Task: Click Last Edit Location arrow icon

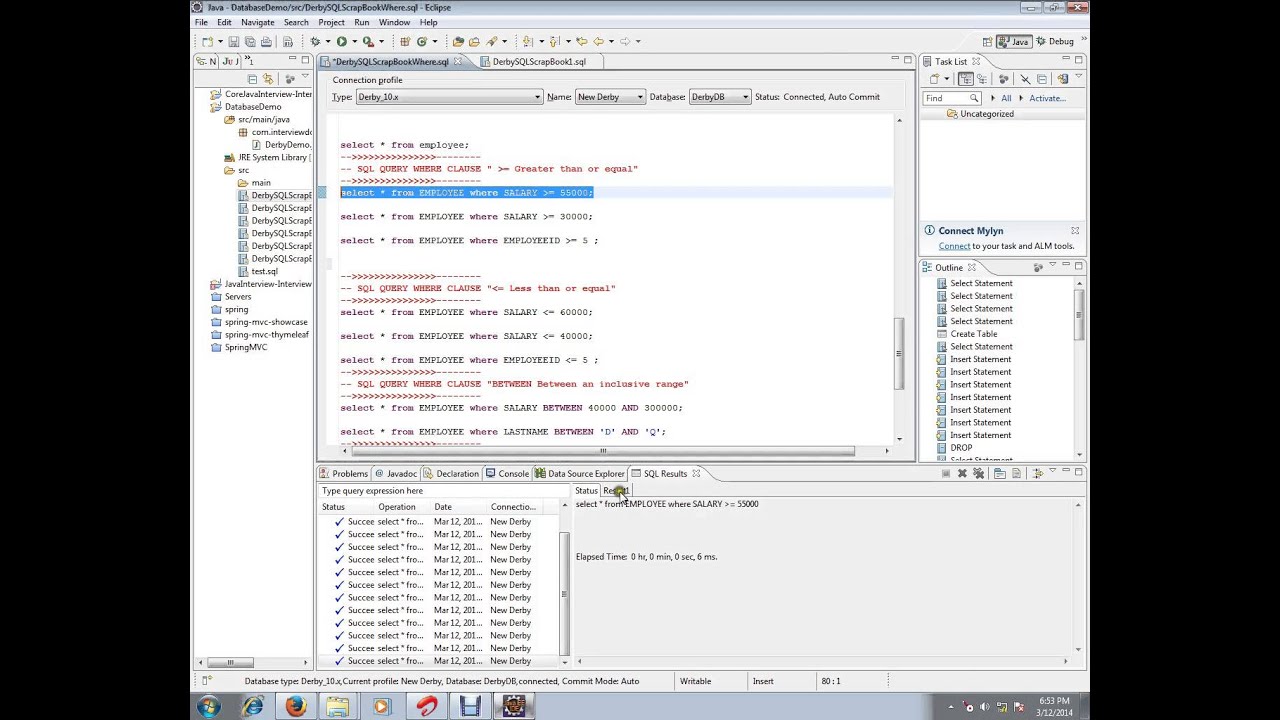Action: 581,41
